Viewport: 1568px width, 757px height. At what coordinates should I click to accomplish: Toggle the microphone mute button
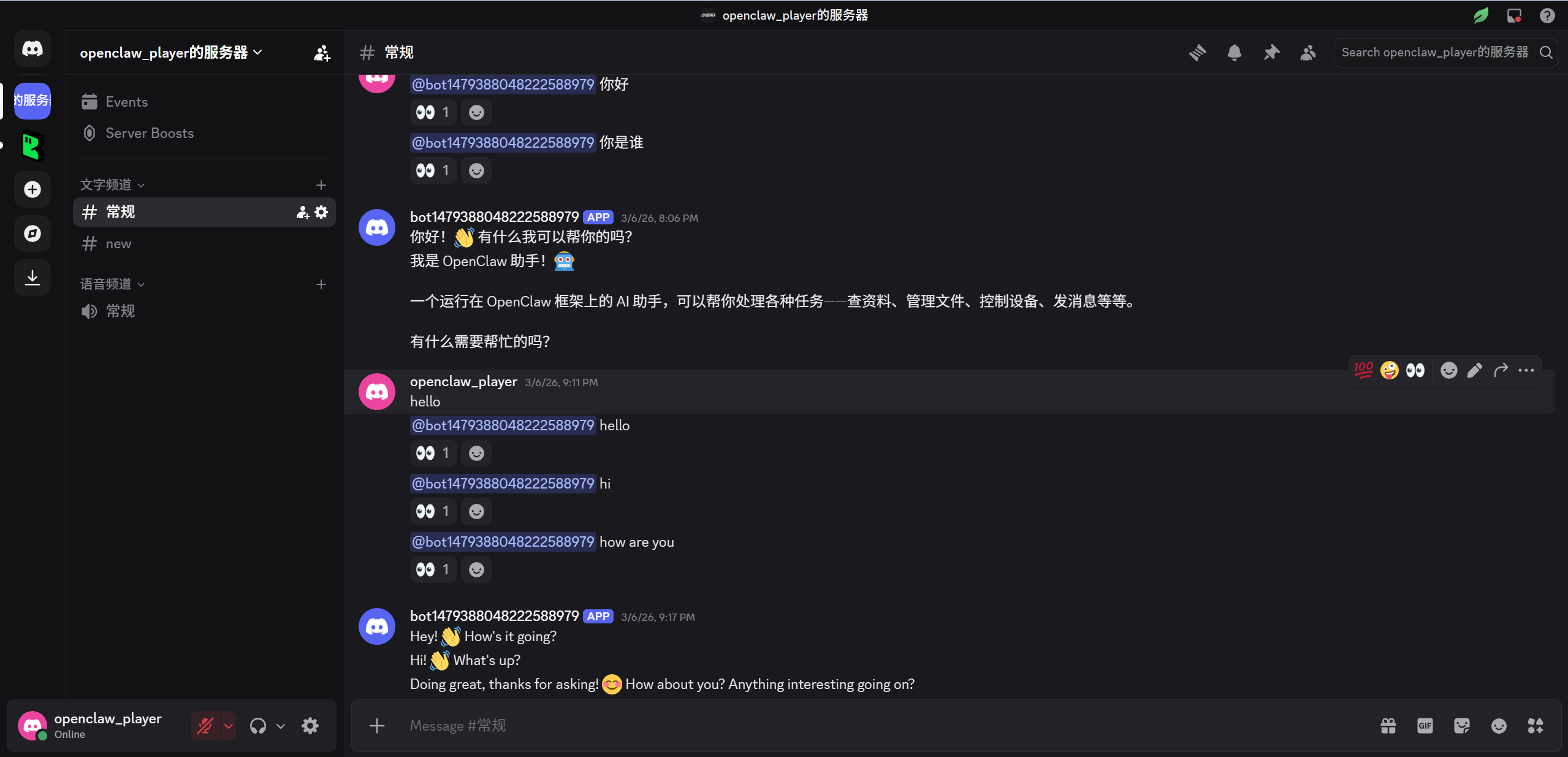(205, 726)
